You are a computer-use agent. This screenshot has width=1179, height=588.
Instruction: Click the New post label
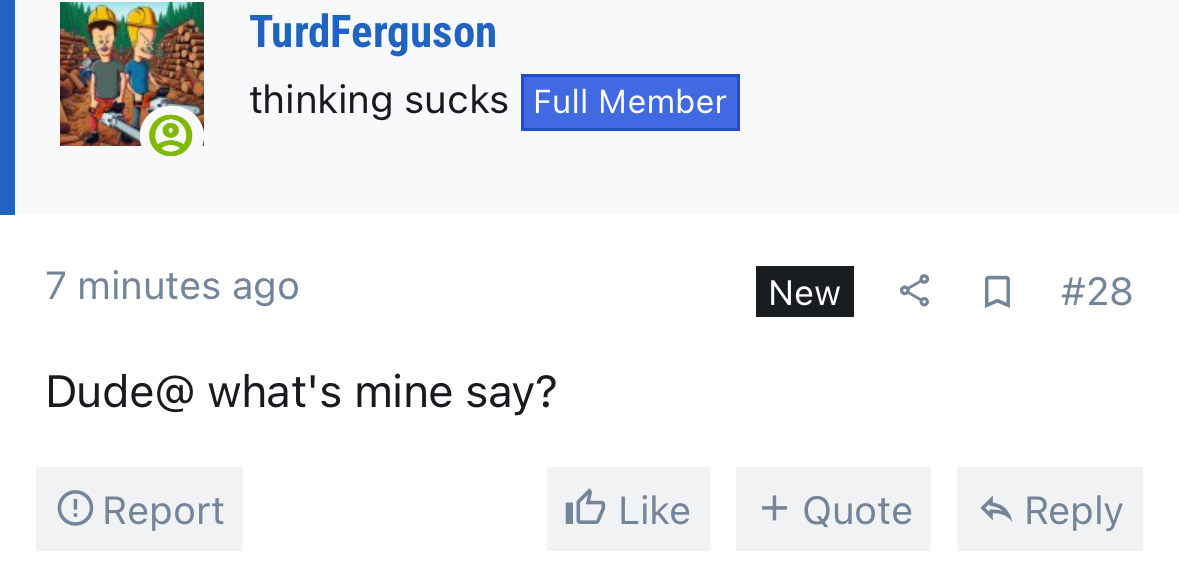coord(805,292)
